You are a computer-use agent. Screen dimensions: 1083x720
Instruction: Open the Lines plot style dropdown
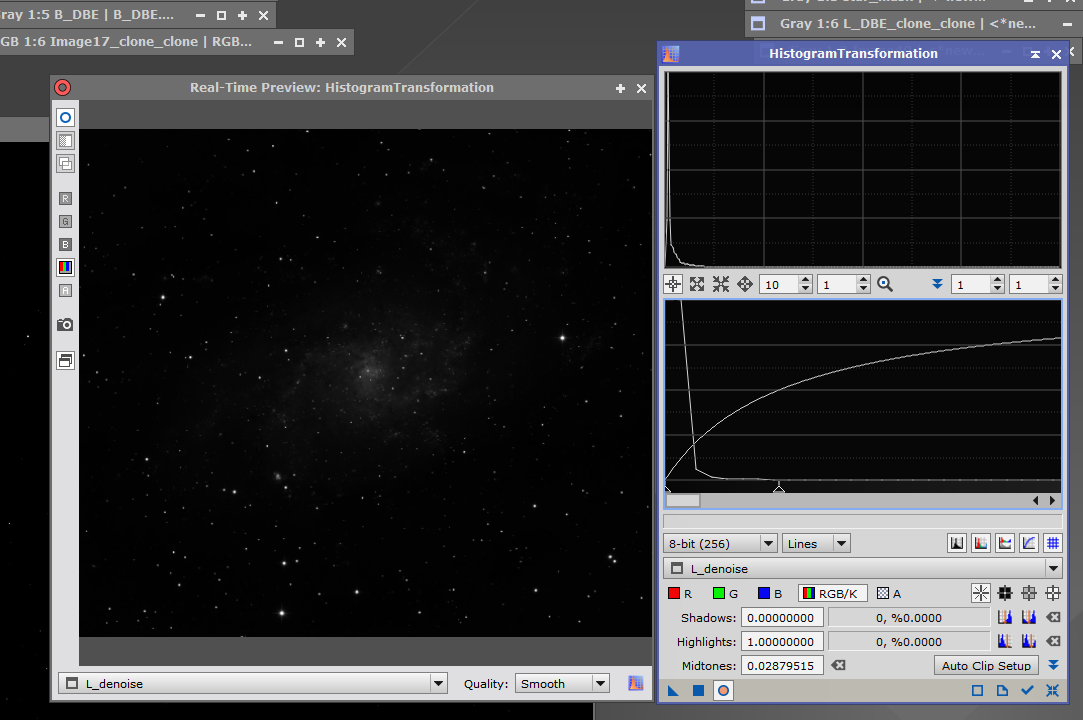815,543
